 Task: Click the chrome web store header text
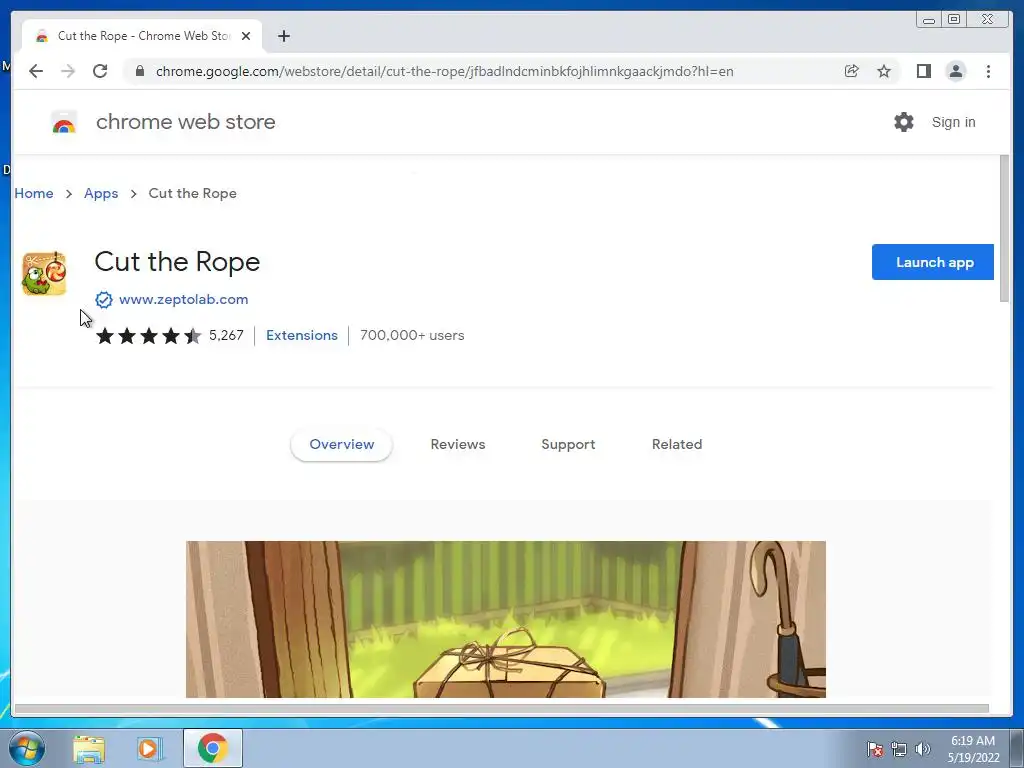coord(185,122)
